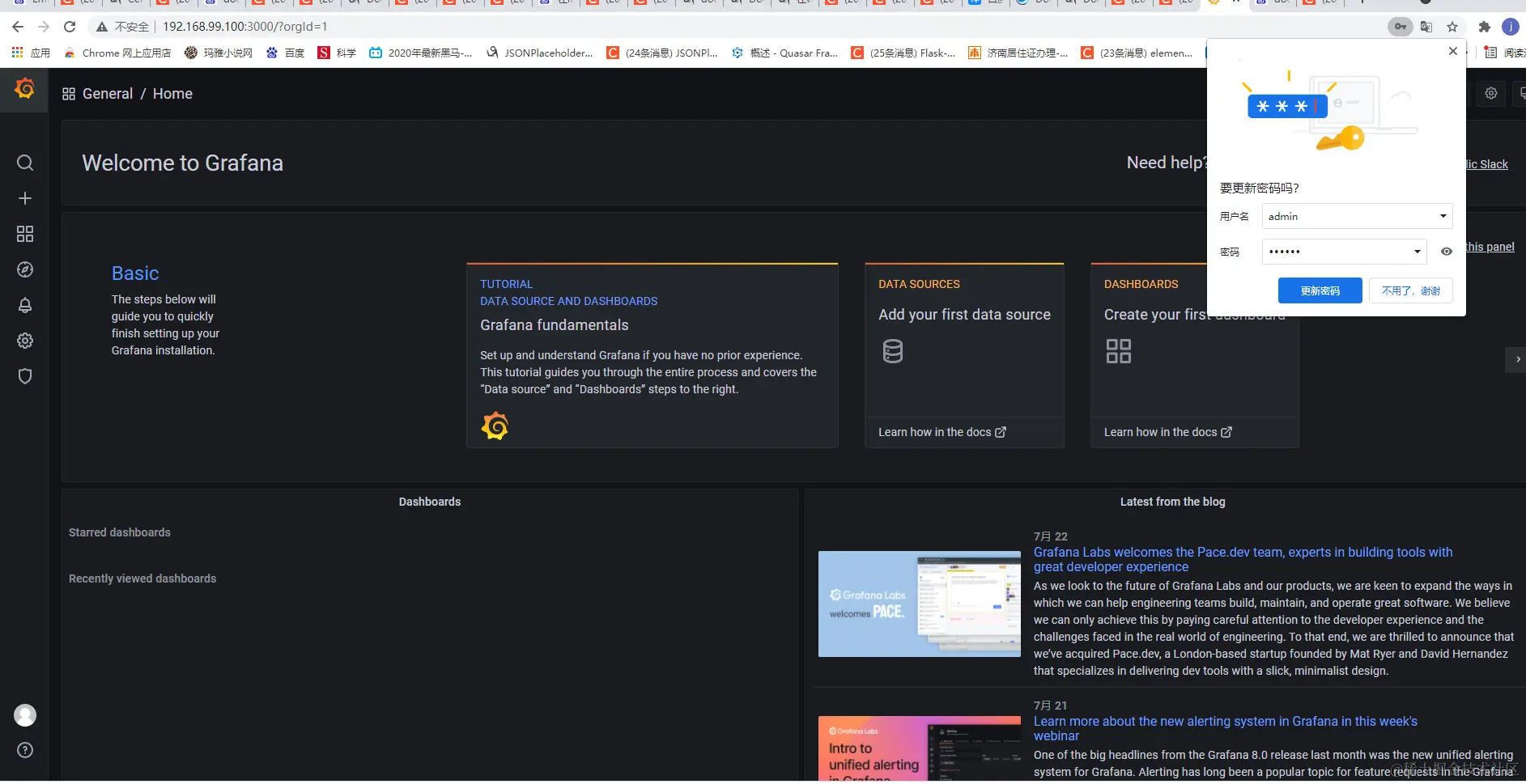Expand the onboarding panel with right chevron
Viewport: 1526px width, 784px height.
(x=1517, y=359)
